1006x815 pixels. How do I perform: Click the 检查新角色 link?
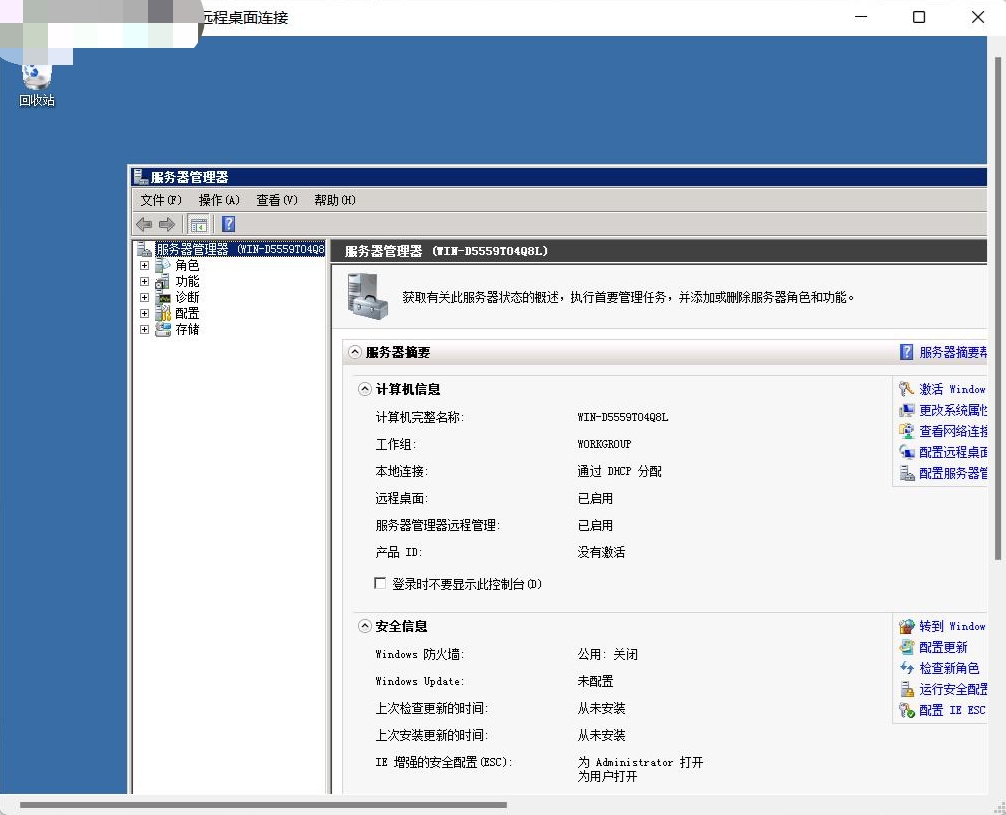[x=949, y=668]
